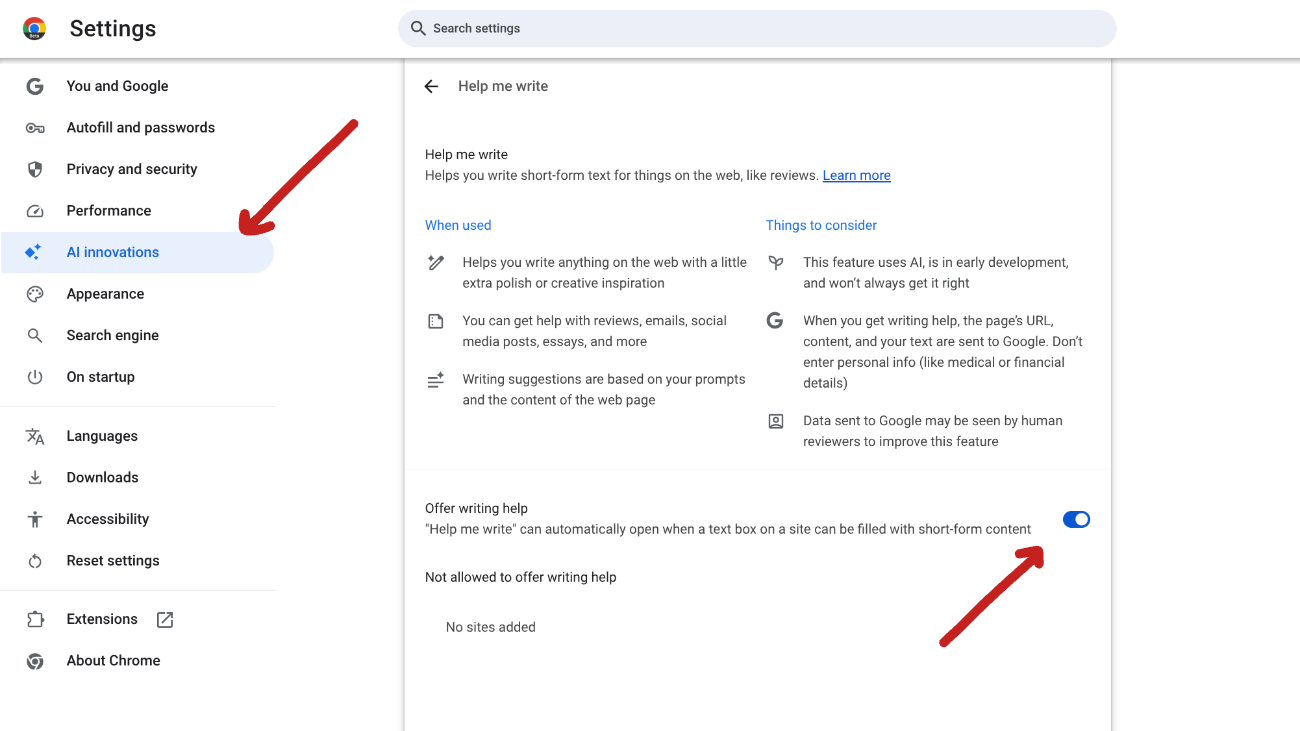Click the Privacy and security shield icon
Screen dimensions: 1300x731
pyautogui.click(x=35, y=168)
